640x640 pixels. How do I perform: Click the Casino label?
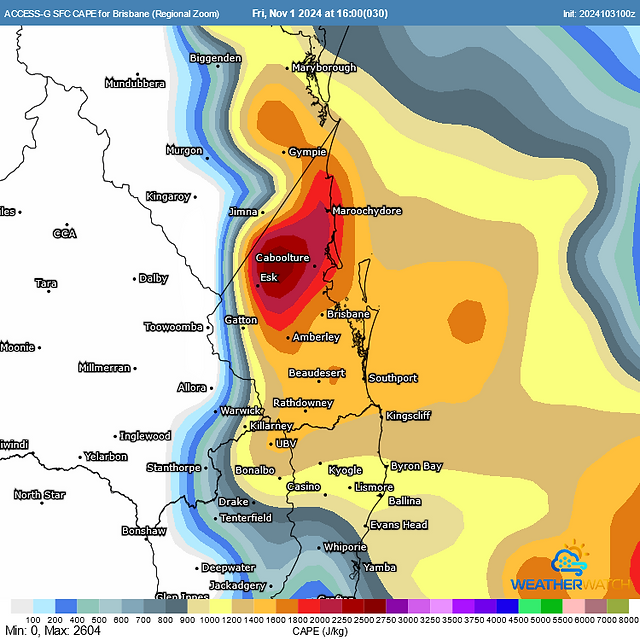(x=304, y=487)
